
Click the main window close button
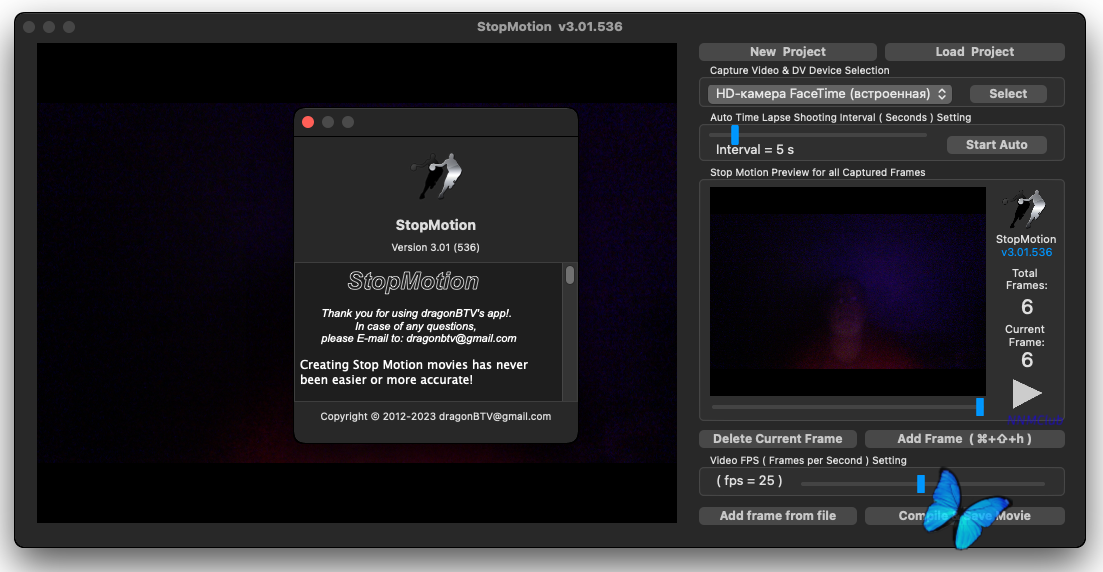click(29, 27)
